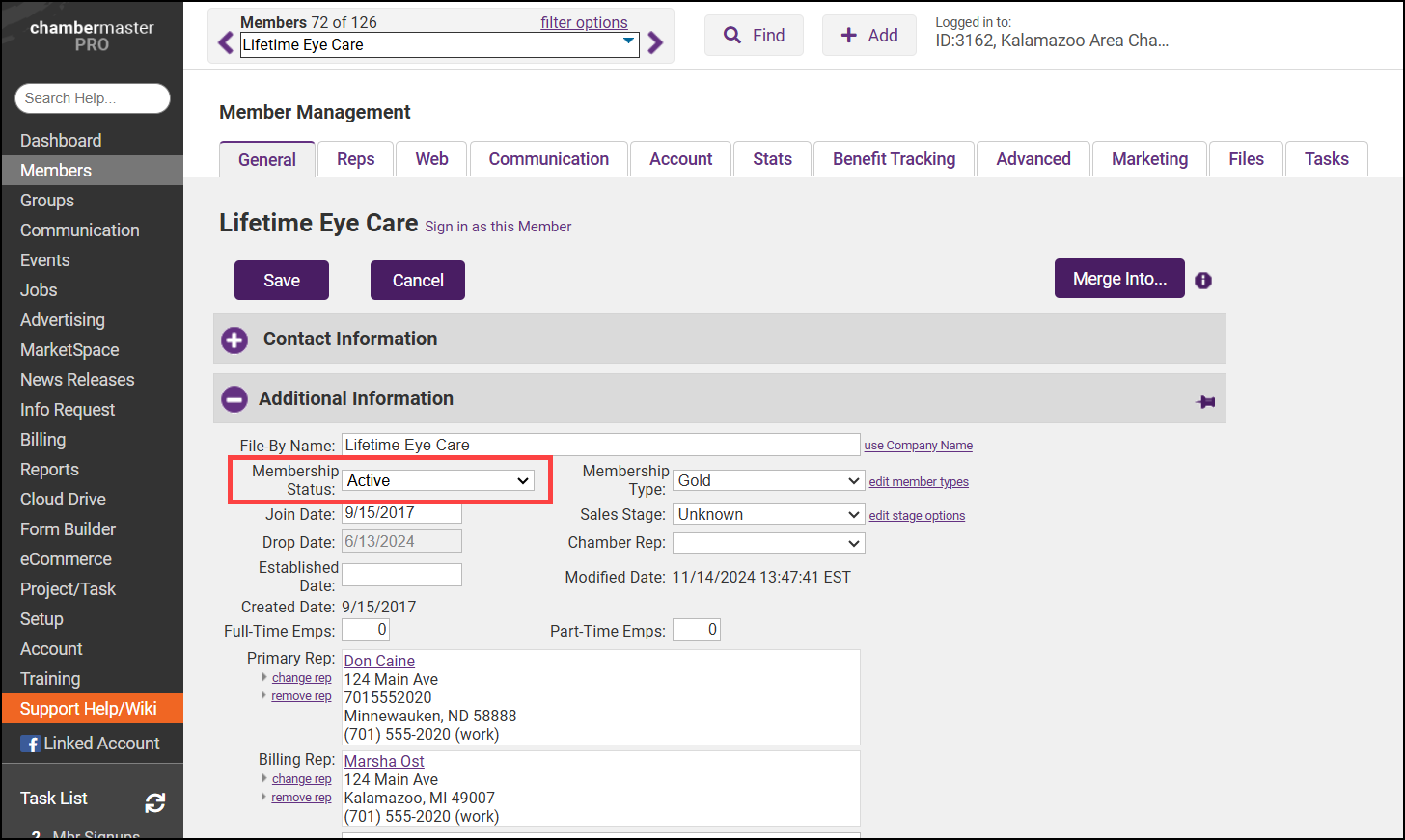Refresh the Task List
The height and width of the screenshot is (840, 1405).
155,802
